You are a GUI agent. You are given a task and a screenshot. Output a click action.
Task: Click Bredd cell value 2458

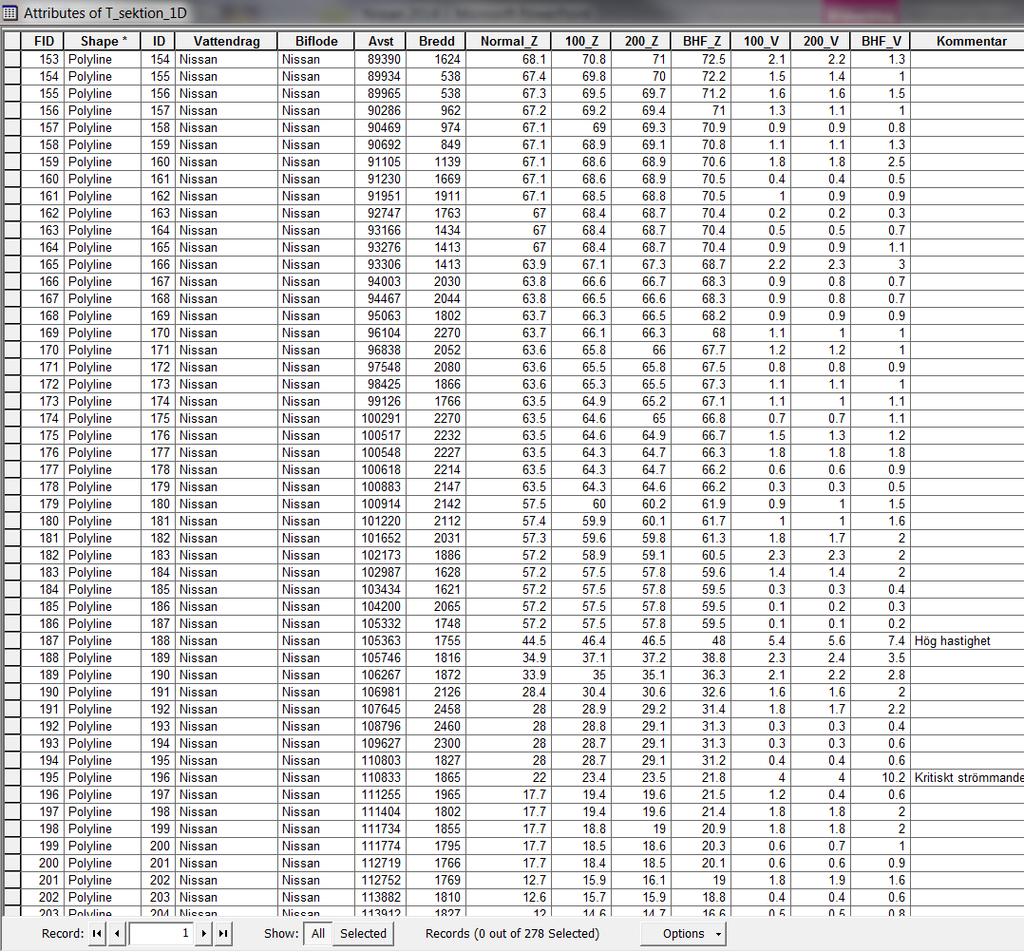tap(436, 709)
